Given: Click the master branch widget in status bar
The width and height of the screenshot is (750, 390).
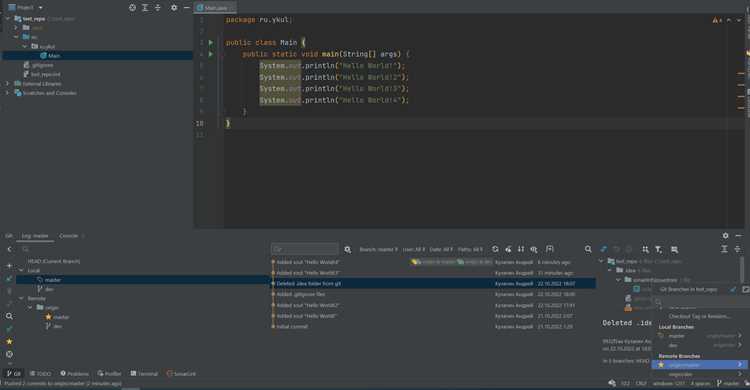Looking at the screenshot, I should (728, 383).
